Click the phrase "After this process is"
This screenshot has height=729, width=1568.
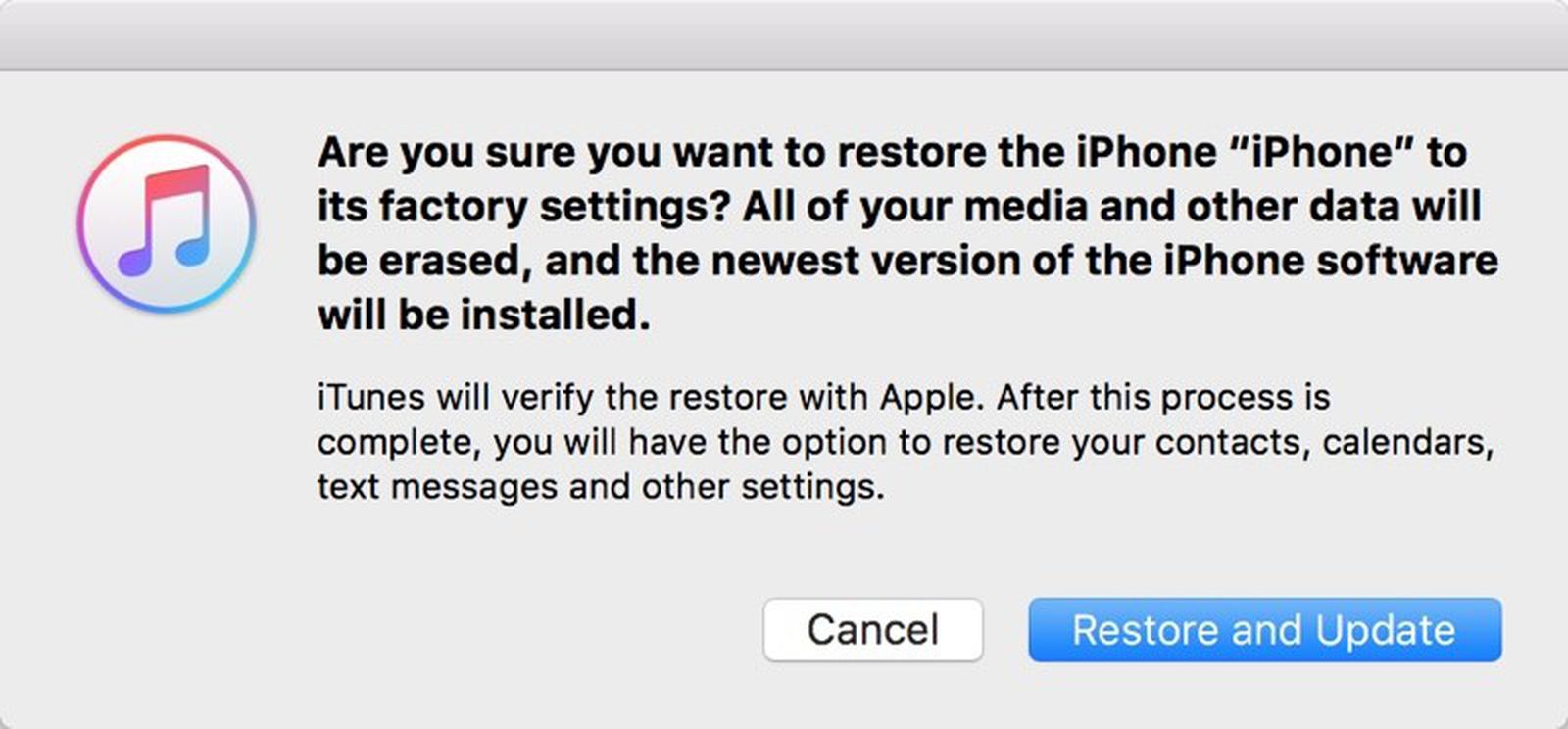[x=1163, y=398]
